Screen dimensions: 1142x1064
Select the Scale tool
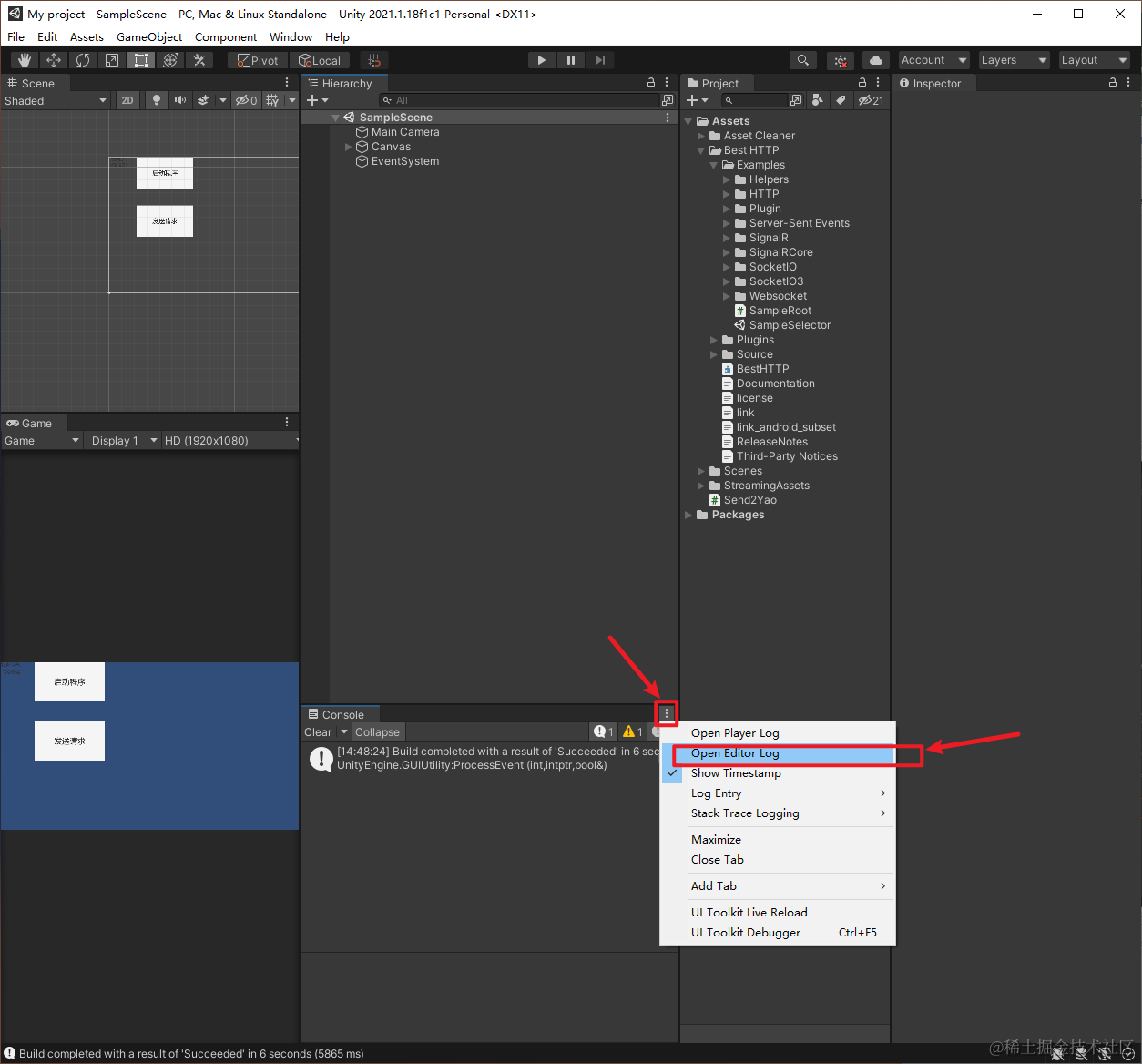(x=112, y=60)
